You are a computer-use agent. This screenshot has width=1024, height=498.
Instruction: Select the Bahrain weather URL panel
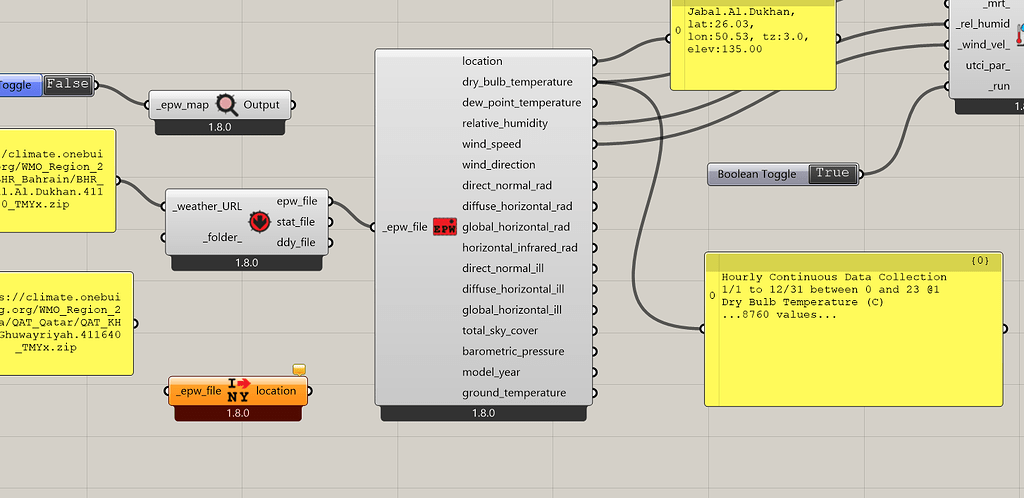coord(57,180)
